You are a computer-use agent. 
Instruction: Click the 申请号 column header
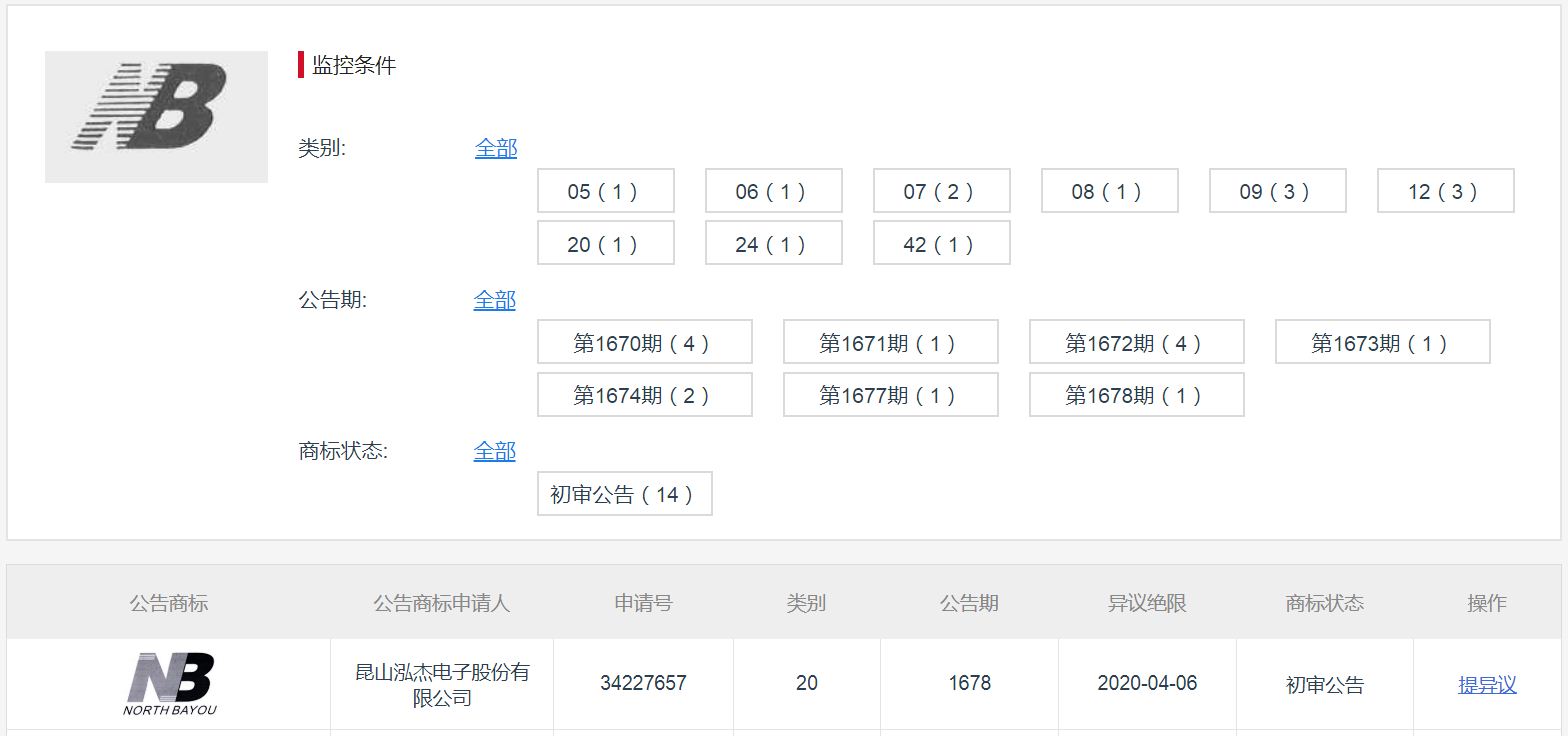[643, 603]
